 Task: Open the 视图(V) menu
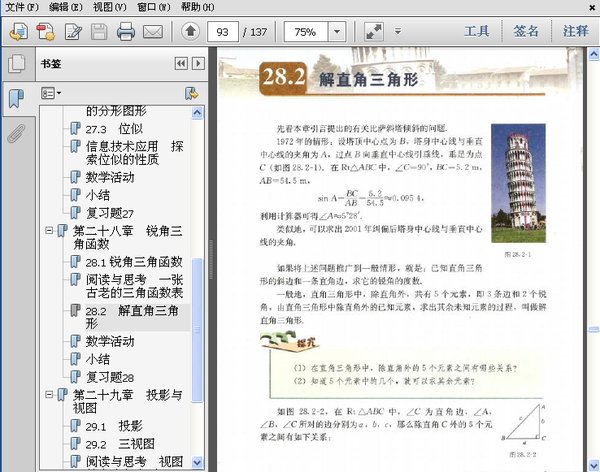click(109, 7)
